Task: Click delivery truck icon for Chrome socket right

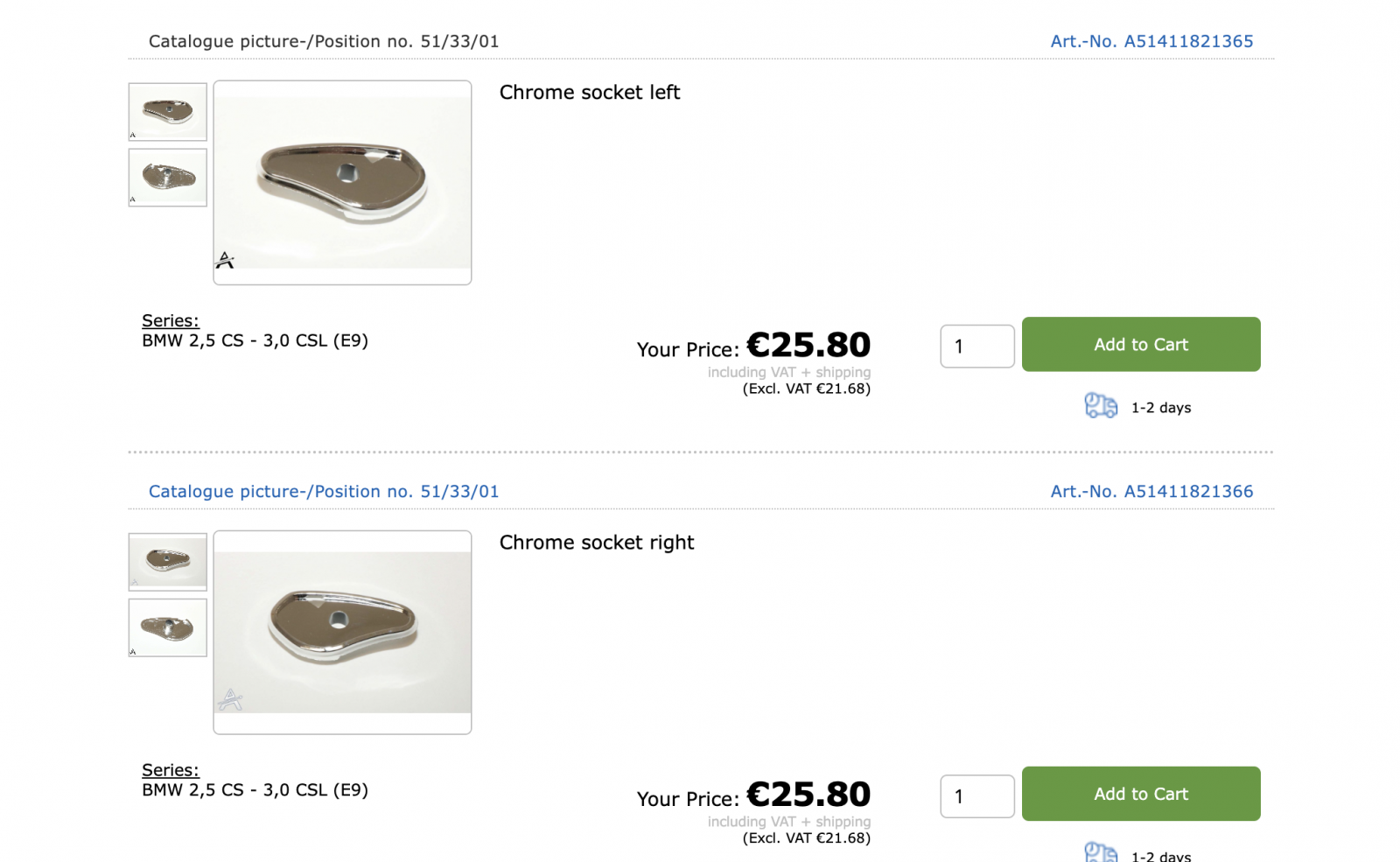Action: [1101, 852]
